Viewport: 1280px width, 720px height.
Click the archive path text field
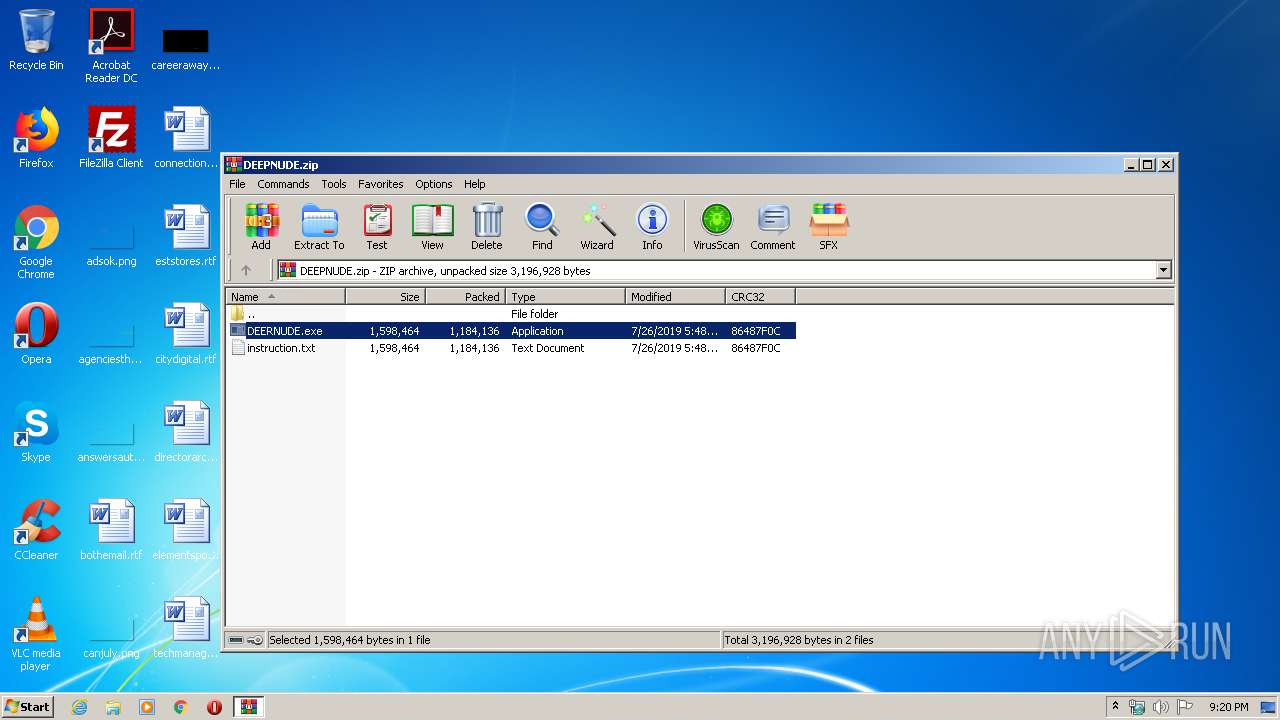tap(716, 270)
